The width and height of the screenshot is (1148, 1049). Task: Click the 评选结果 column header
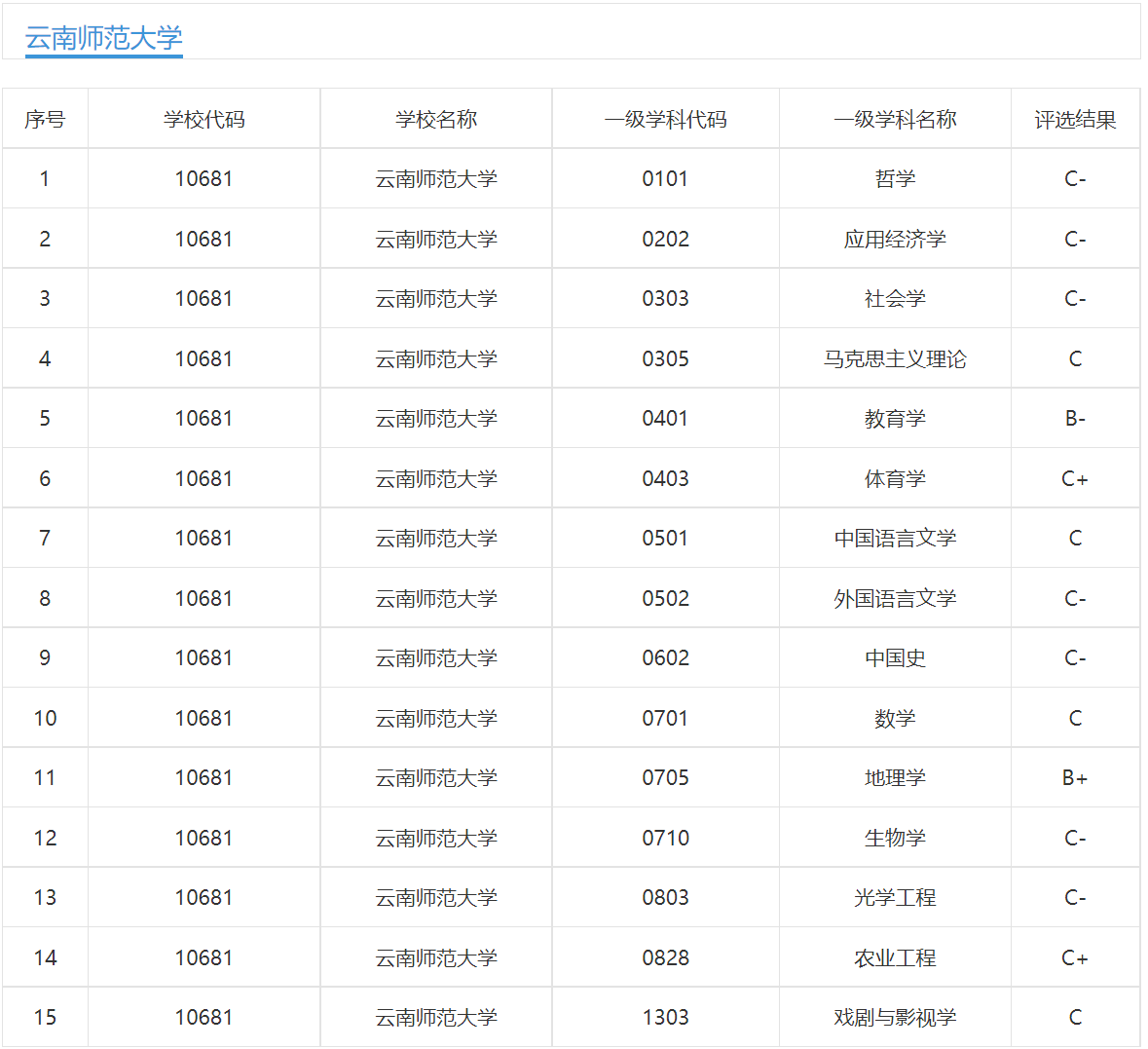[x=1075, y=120]
